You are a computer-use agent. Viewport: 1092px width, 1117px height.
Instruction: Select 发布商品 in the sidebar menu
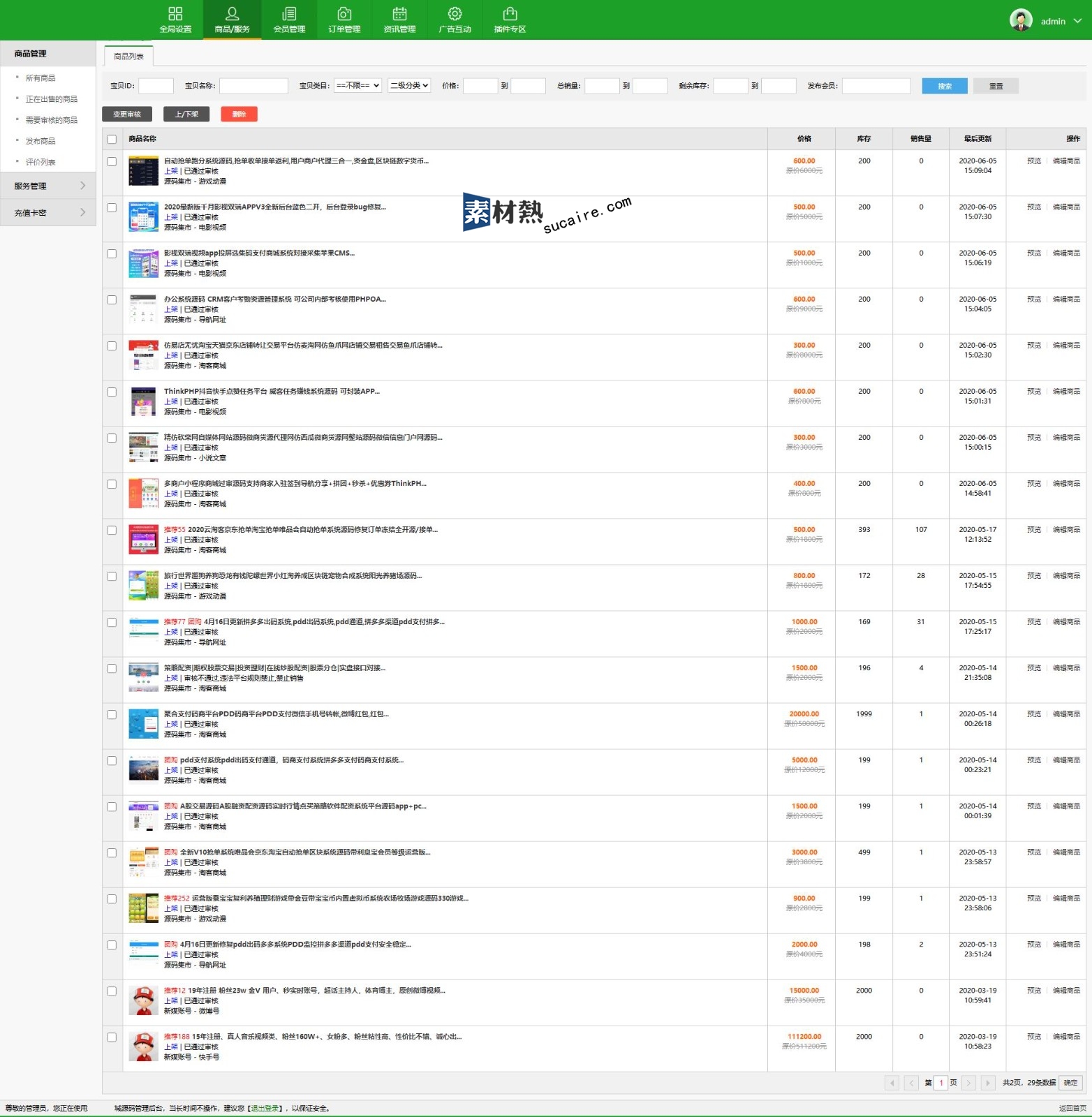[x=40, y=141]
